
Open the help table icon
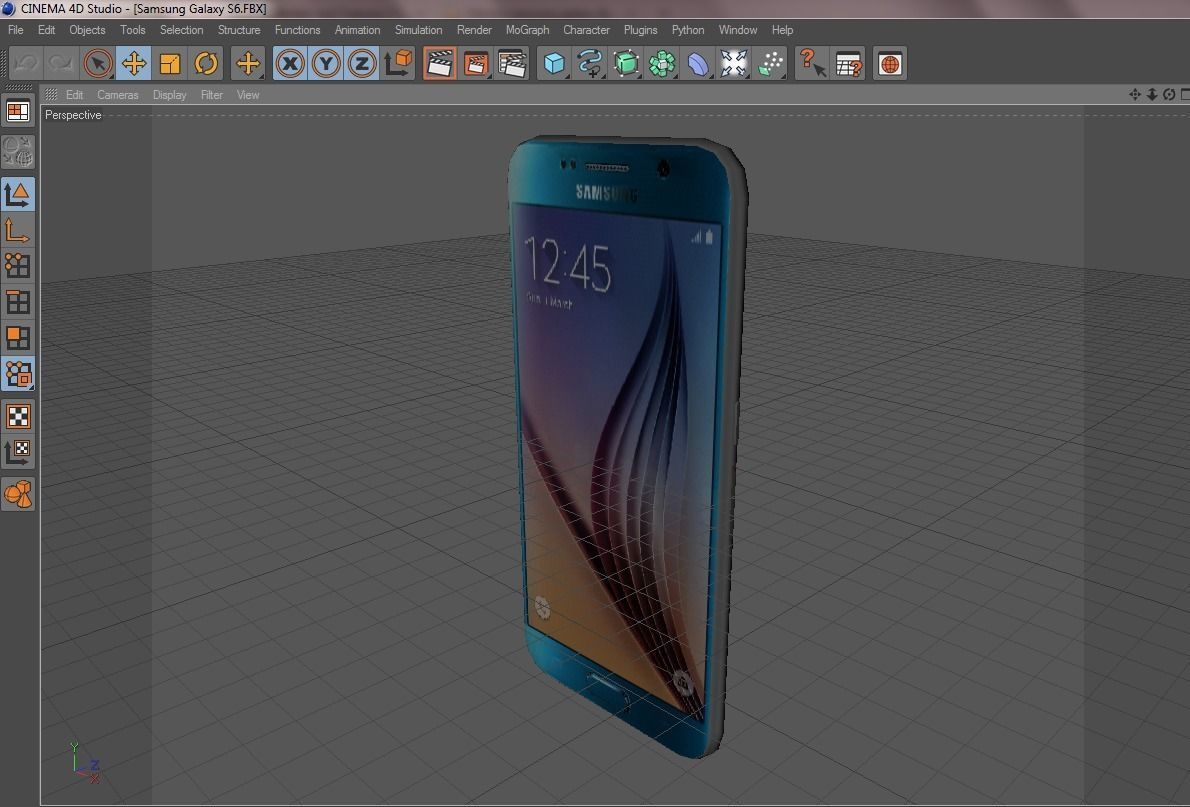(848, 64)
